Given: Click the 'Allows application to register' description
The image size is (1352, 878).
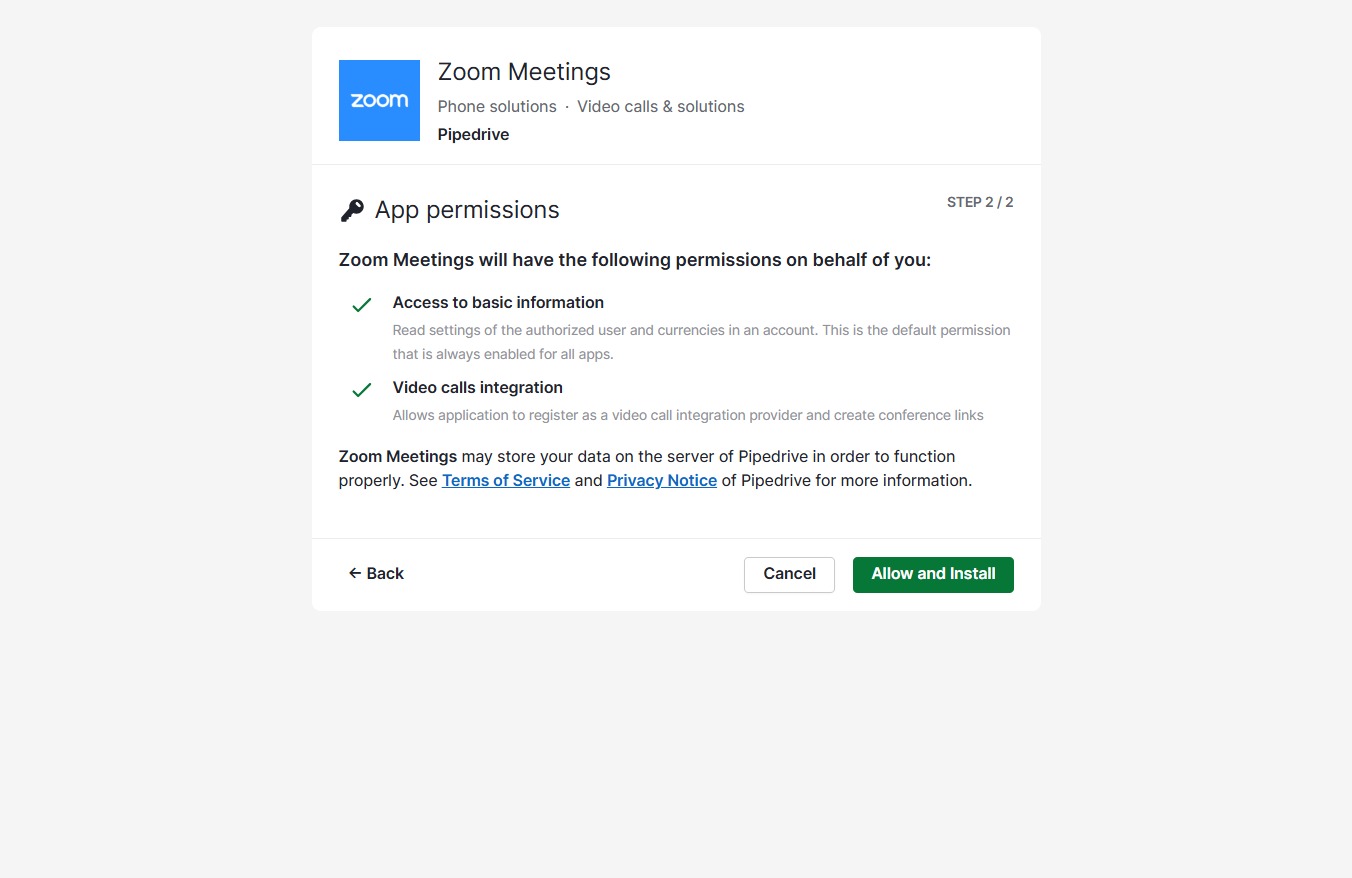Looking at the screenshot, I should [688, 415].
